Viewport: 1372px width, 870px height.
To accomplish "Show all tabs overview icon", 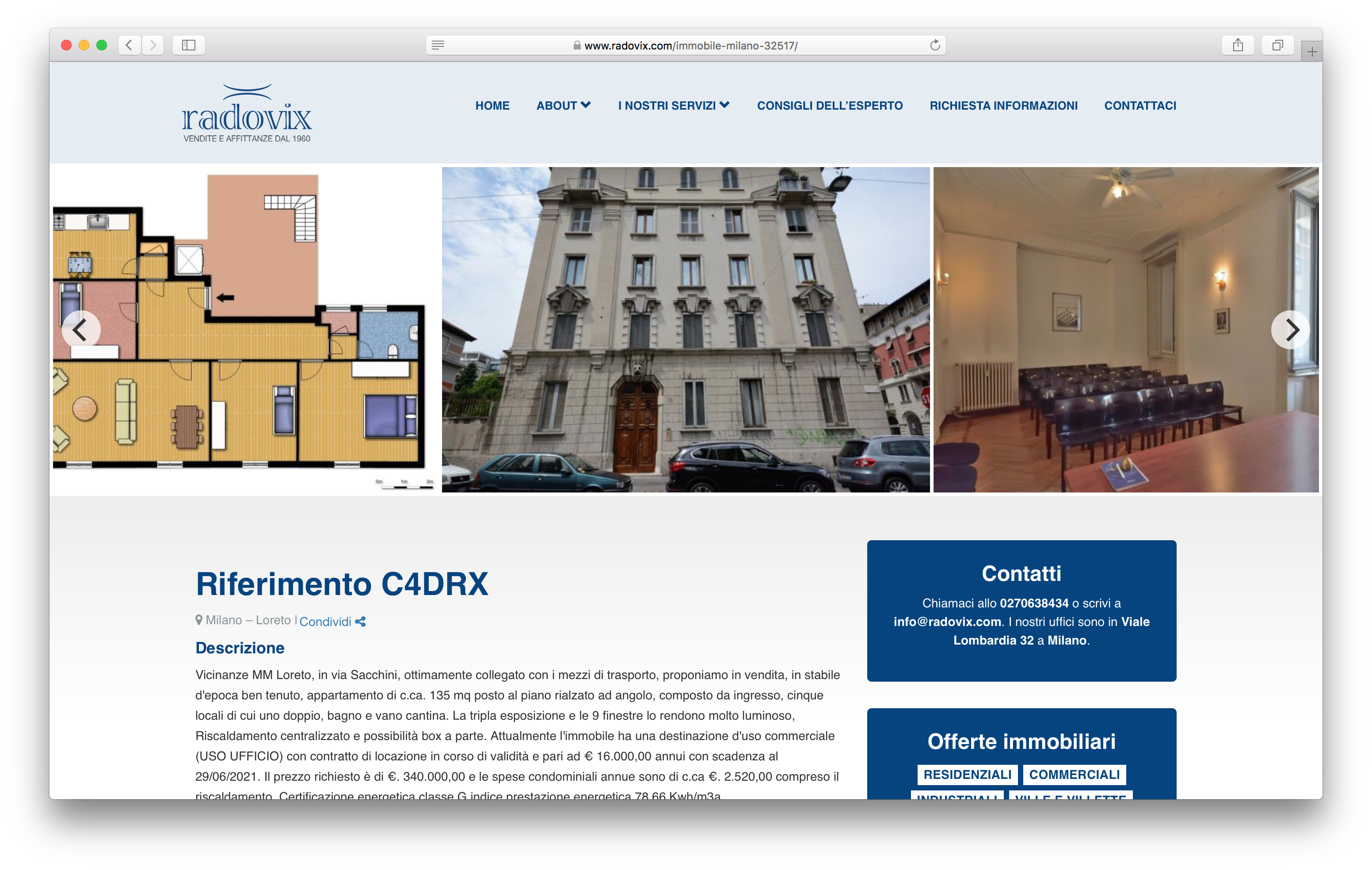I will tap(1277, 45).
